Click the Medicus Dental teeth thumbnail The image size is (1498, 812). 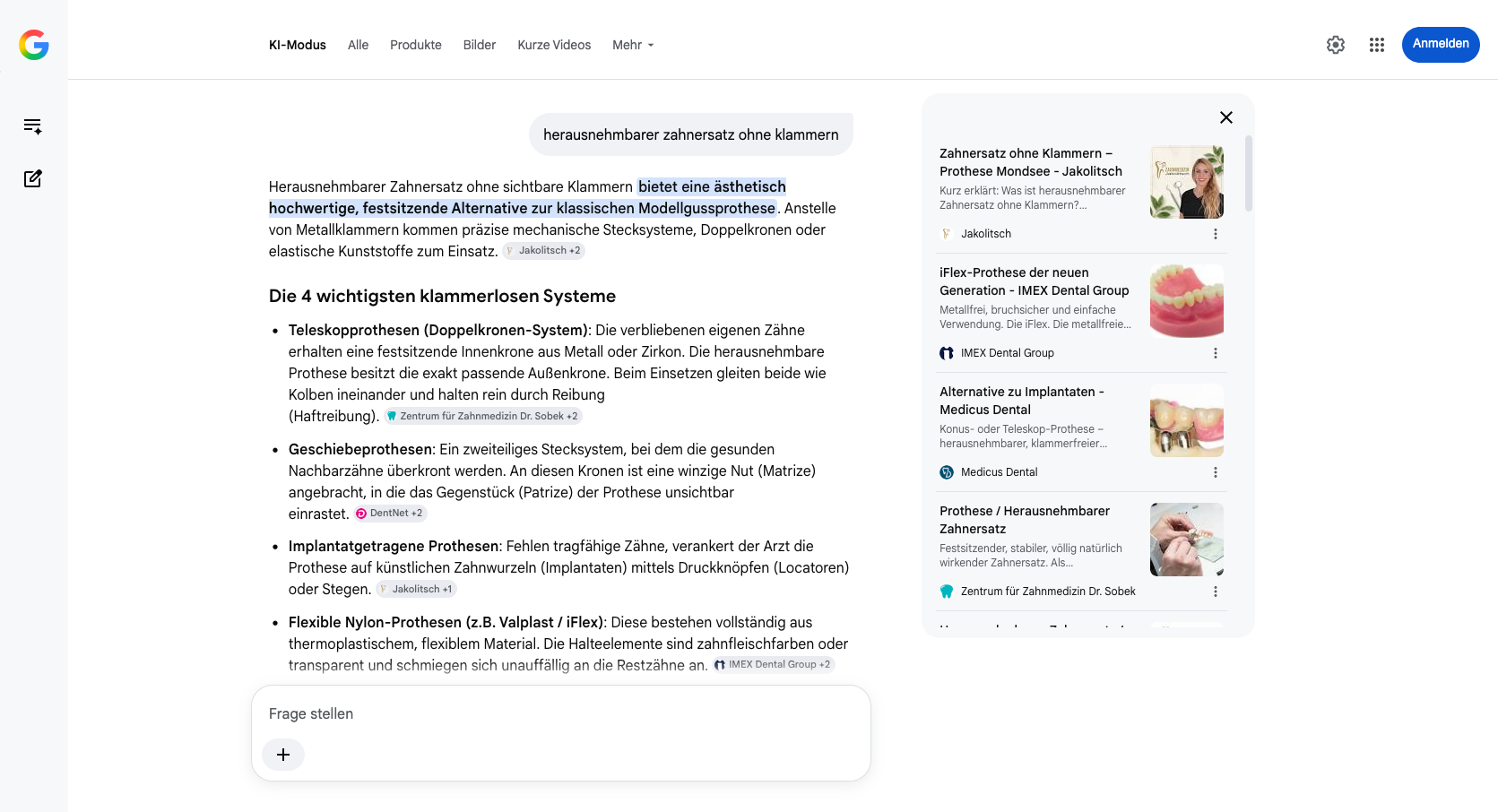click(x=1187, y=420)
